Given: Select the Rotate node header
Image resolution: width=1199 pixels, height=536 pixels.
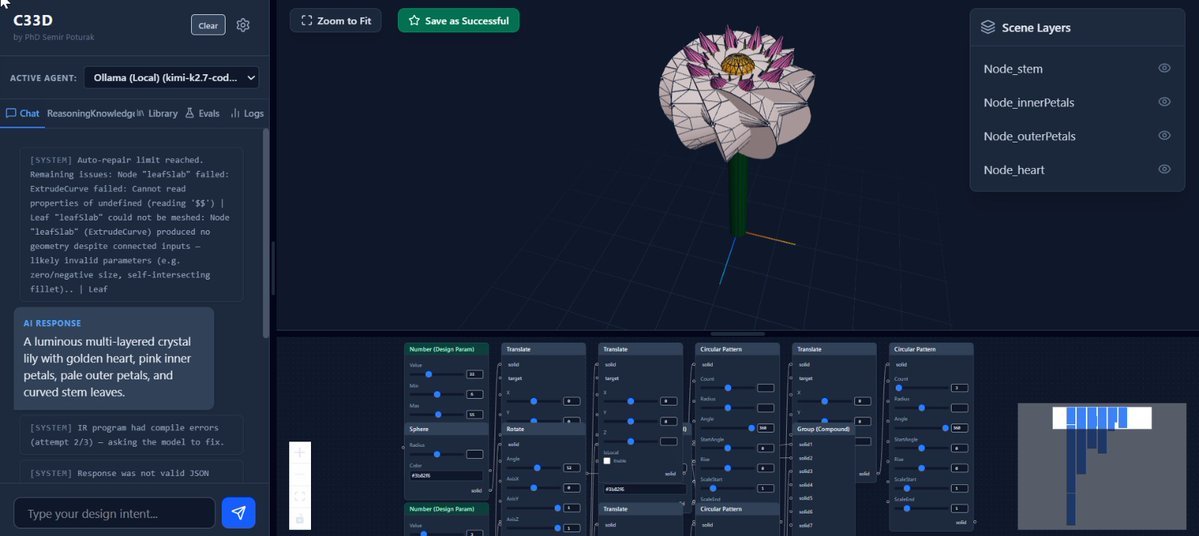Looking at the screenshot, I should tap(543, 429).
